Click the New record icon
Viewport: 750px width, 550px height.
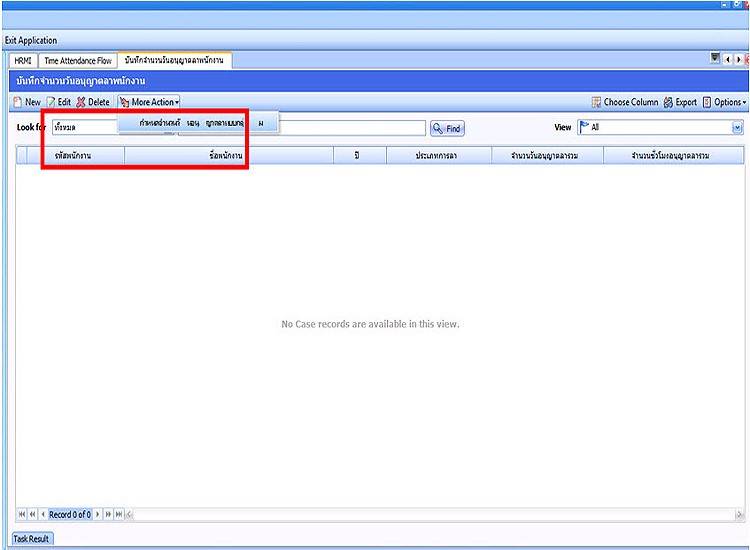pyautogui.click(x=17, y=102)
